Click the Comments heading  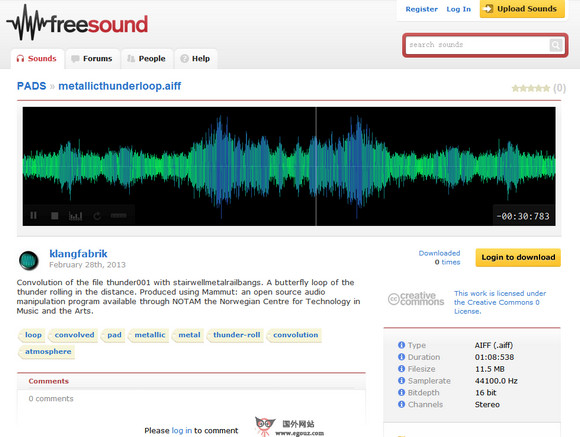pyautogui.click(x=48, y=381)
